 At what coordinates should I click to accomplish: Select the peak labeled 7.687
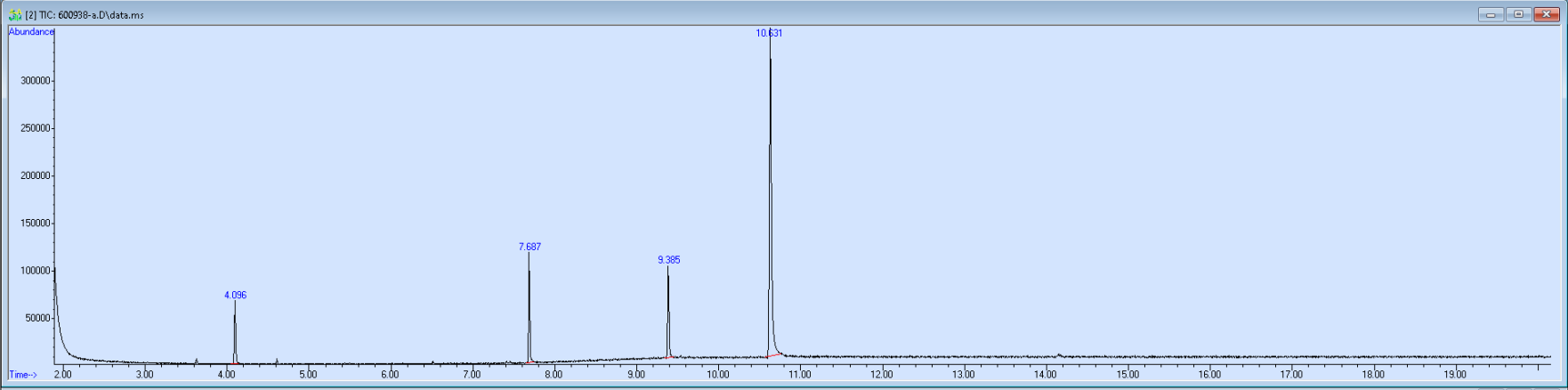(x=529, y=247)
